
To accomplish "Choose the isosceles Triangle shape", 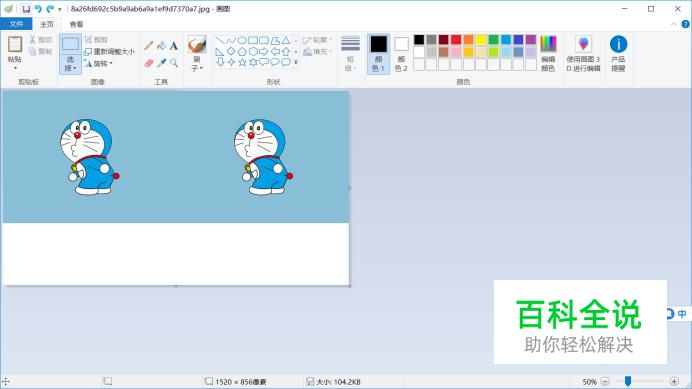I will coord(286,41).
